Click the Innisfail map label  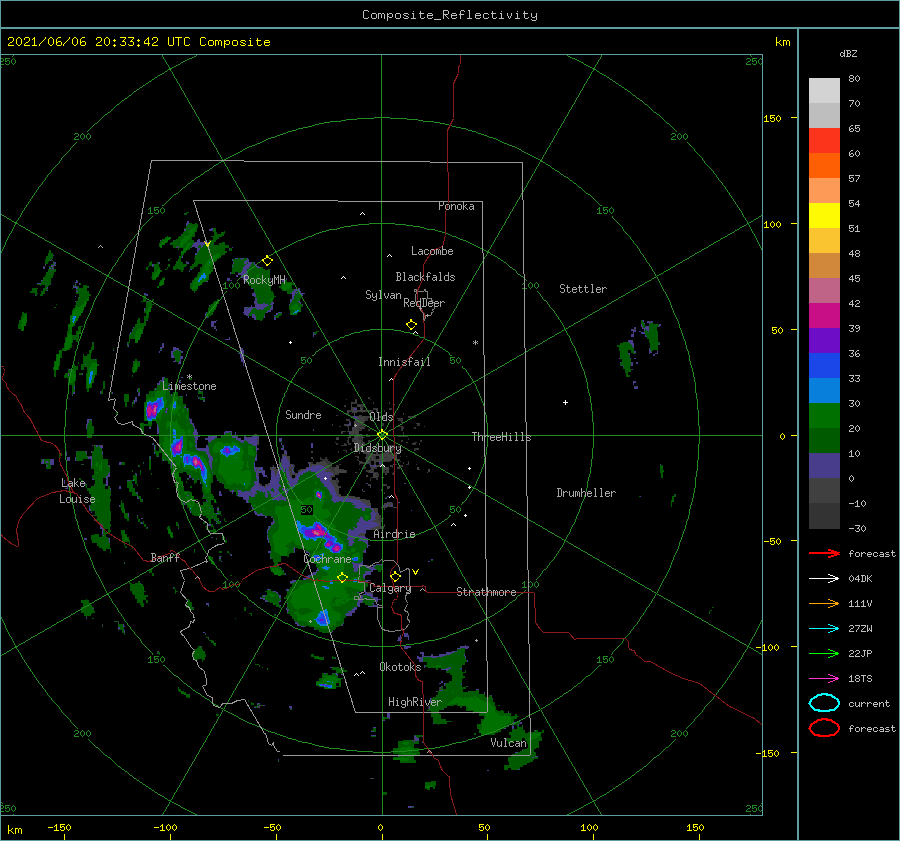point(404,362)
